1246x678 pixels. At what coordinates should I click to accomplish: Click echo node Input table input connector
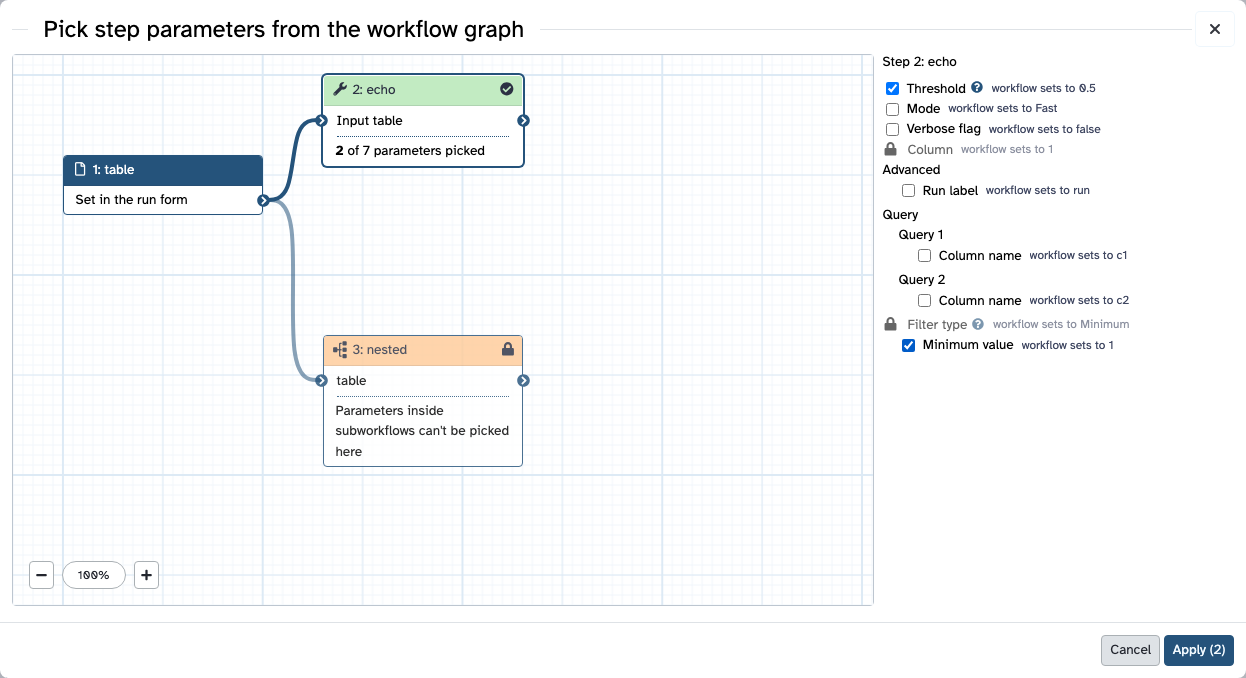pos(322,121)
